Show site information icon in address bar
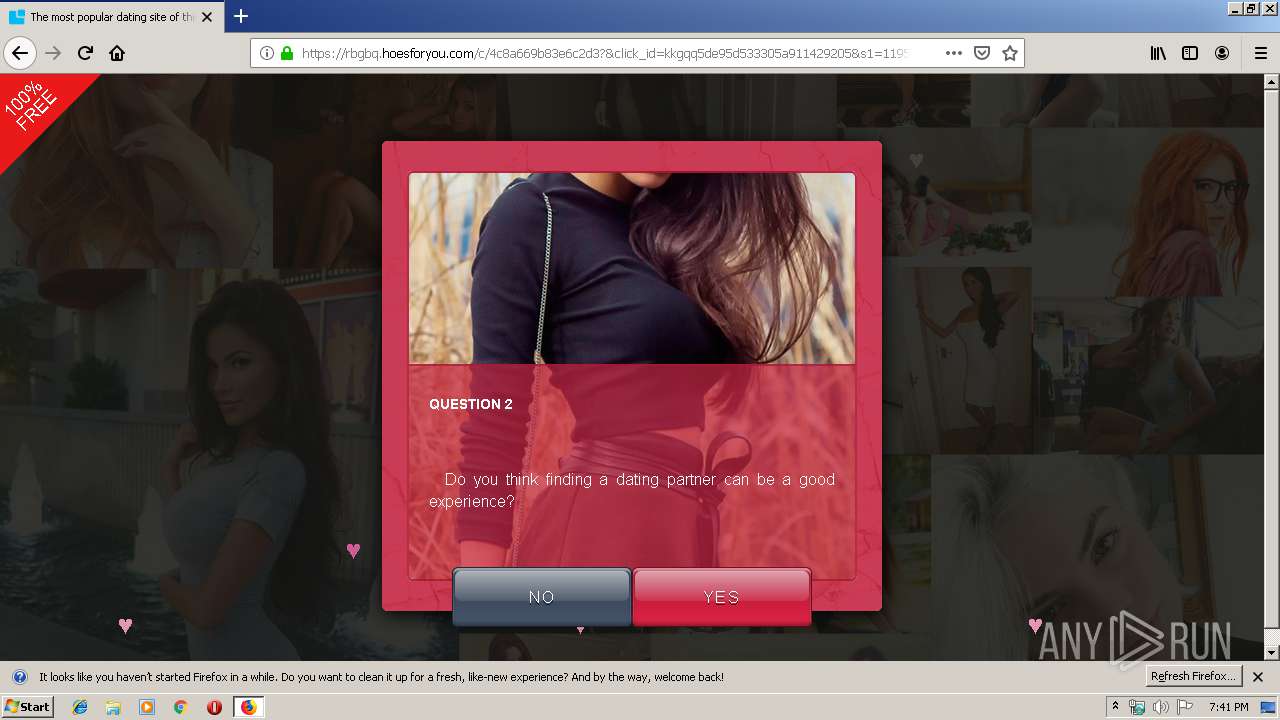 tap(267, 53)
